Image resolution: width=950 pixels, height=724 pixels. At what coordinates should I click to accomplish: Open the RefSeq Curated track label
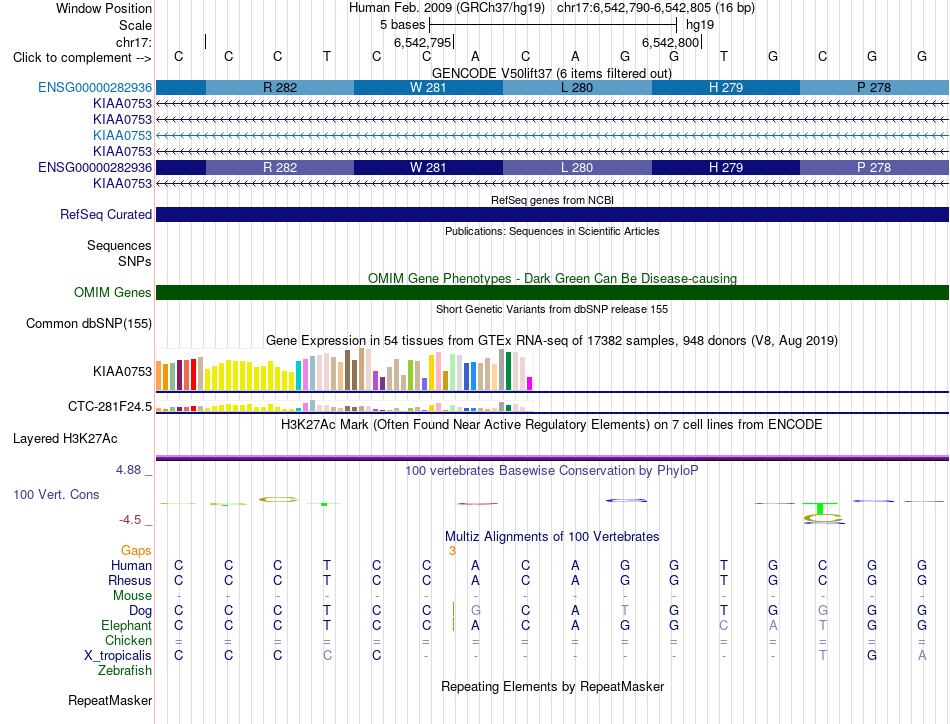click(106, 214)
